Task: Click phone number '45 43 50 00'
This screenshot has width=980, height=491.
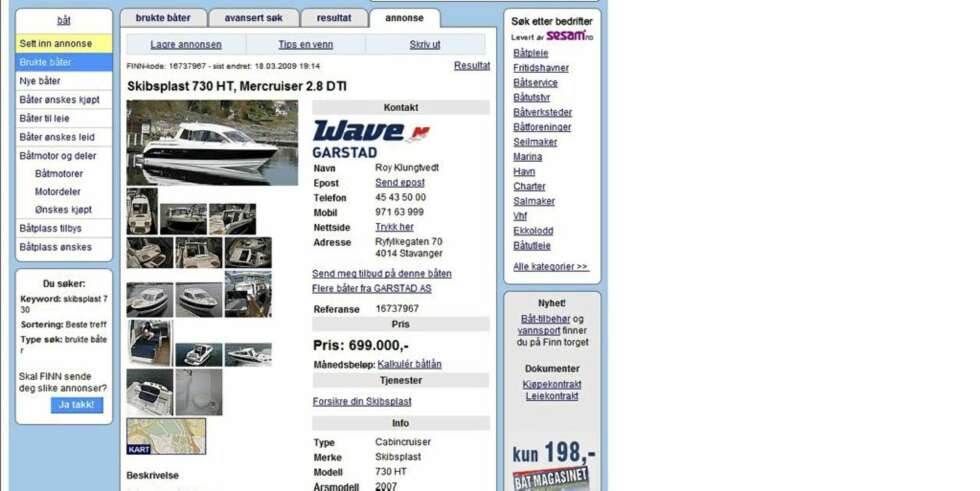Action: pyautogui.click(x=401, y=197)
